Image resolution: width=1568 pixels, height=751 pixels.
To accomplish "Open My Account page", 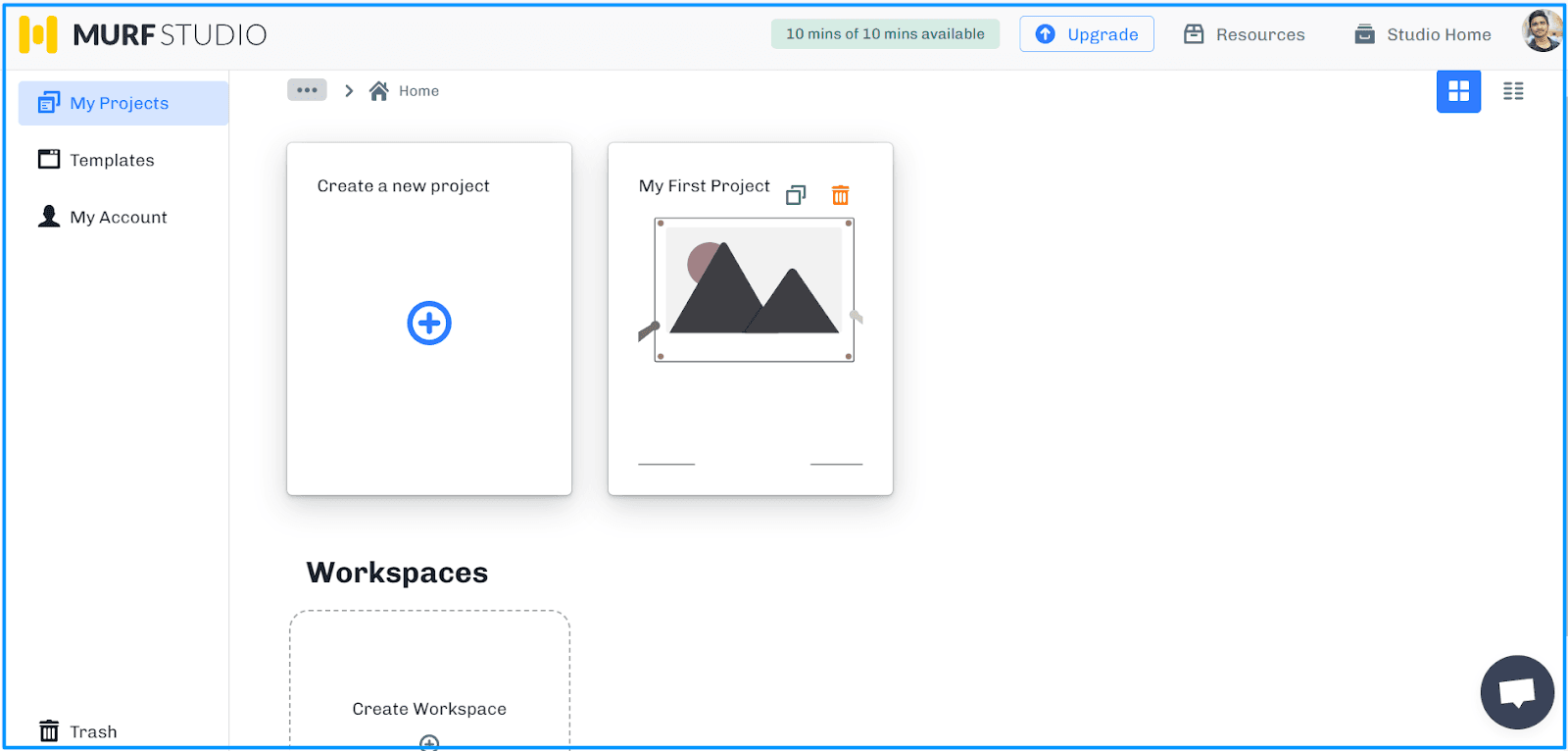I will point(118,217).
